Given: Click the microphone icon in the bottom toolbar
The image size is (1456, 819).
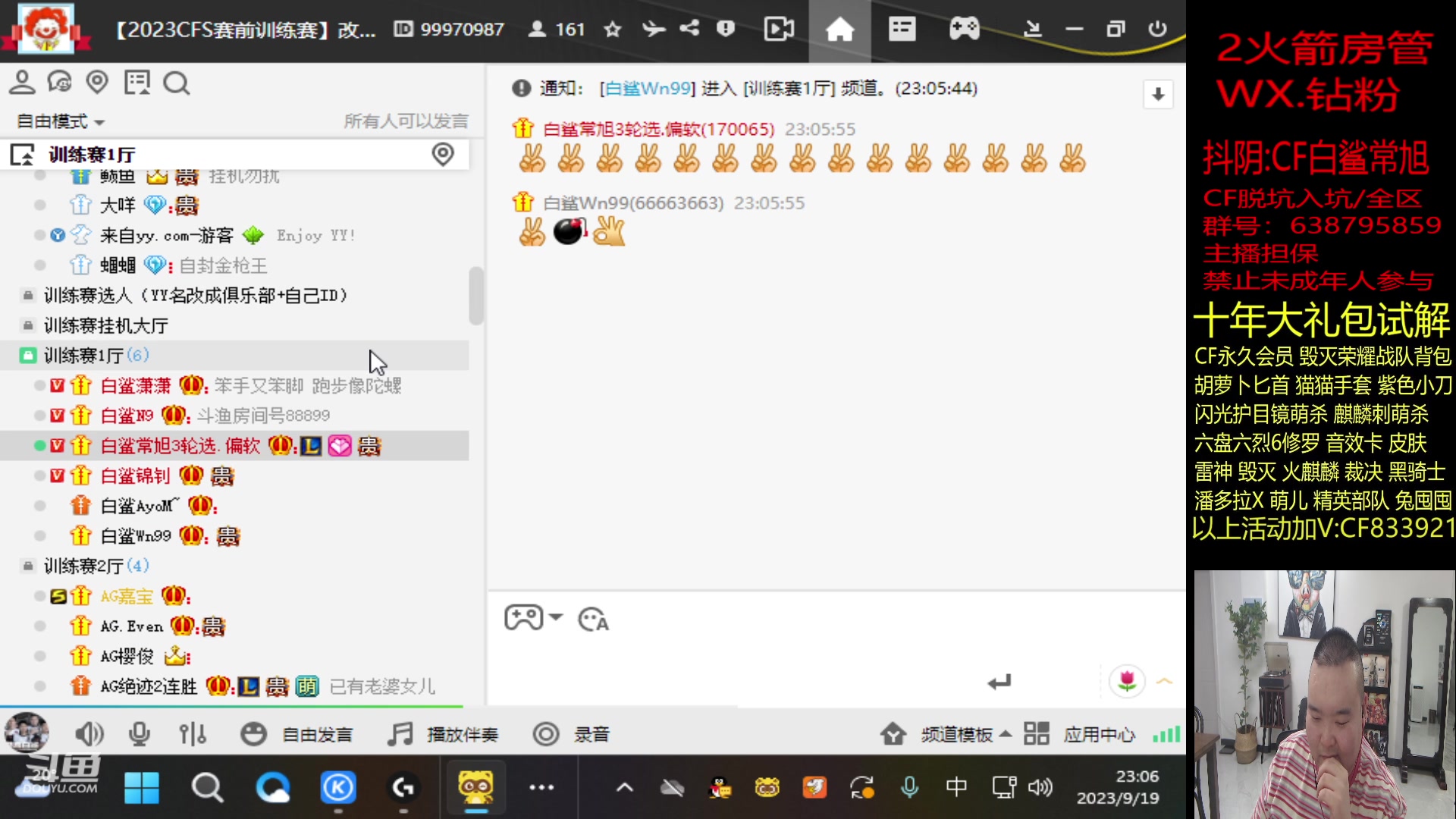Looking at the screenshot, I should pos(138,734).
